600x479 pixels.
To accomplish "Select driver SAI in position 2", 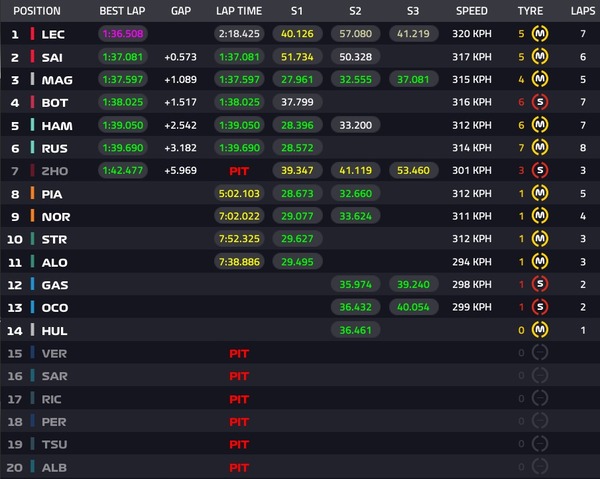I will [x=54, y=57].
